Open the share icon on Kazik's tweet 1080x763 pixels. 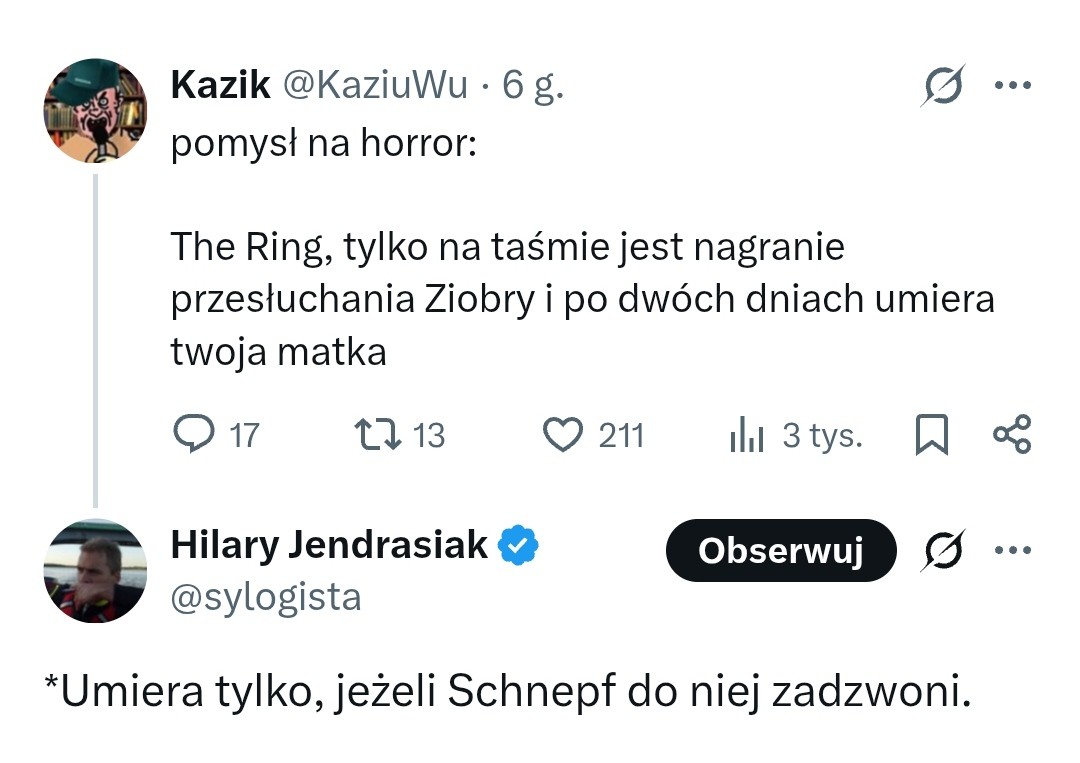(1012, 434)
